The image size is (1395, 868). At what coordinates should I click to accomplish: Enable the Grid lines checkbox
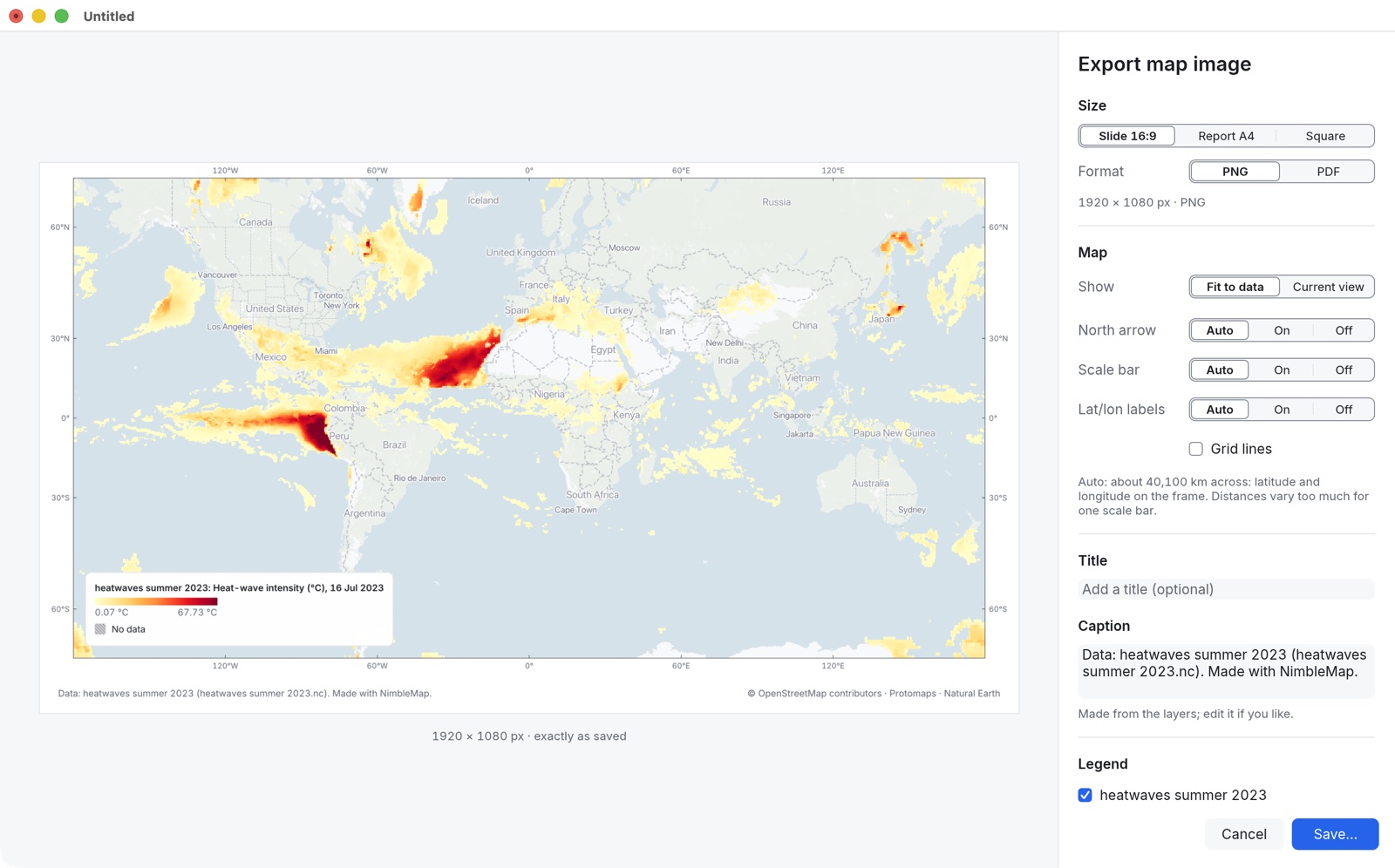(1195, 449)
